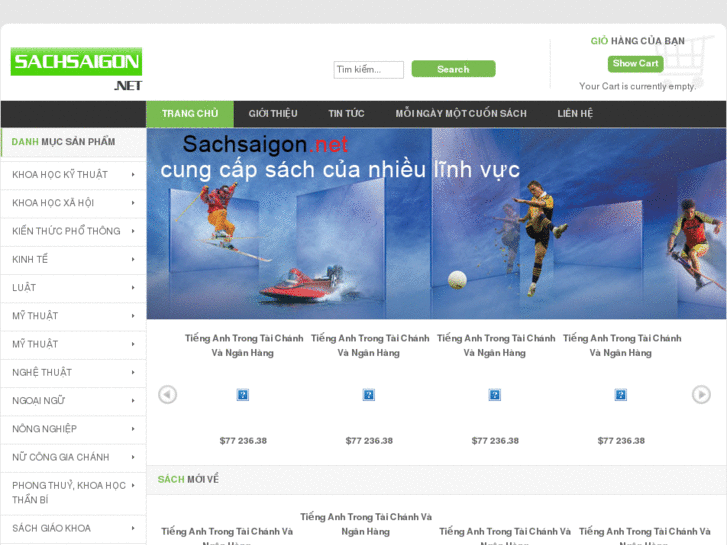Click the SÁCH MỚI VỀ section heading
The height and width of the screenshot is (545, 727).
(188, 479)
